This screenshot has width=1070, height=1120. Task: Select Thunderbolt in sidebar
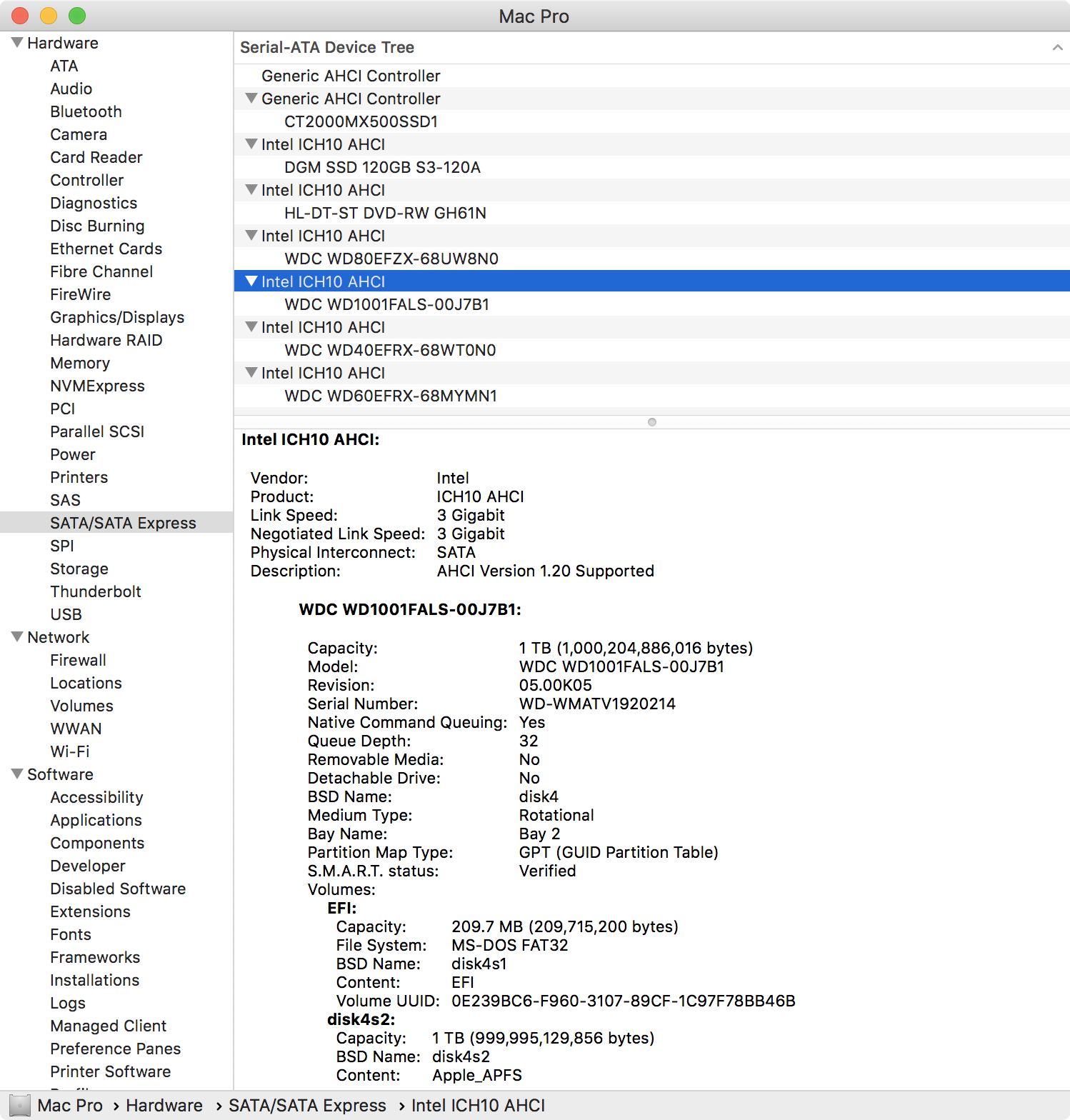96,591
